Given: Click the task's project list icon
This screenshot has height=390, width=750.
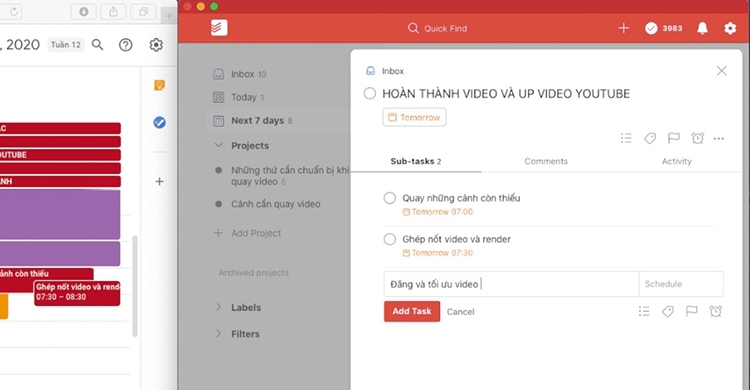Looking at the screenshot, I should (626, 138).
